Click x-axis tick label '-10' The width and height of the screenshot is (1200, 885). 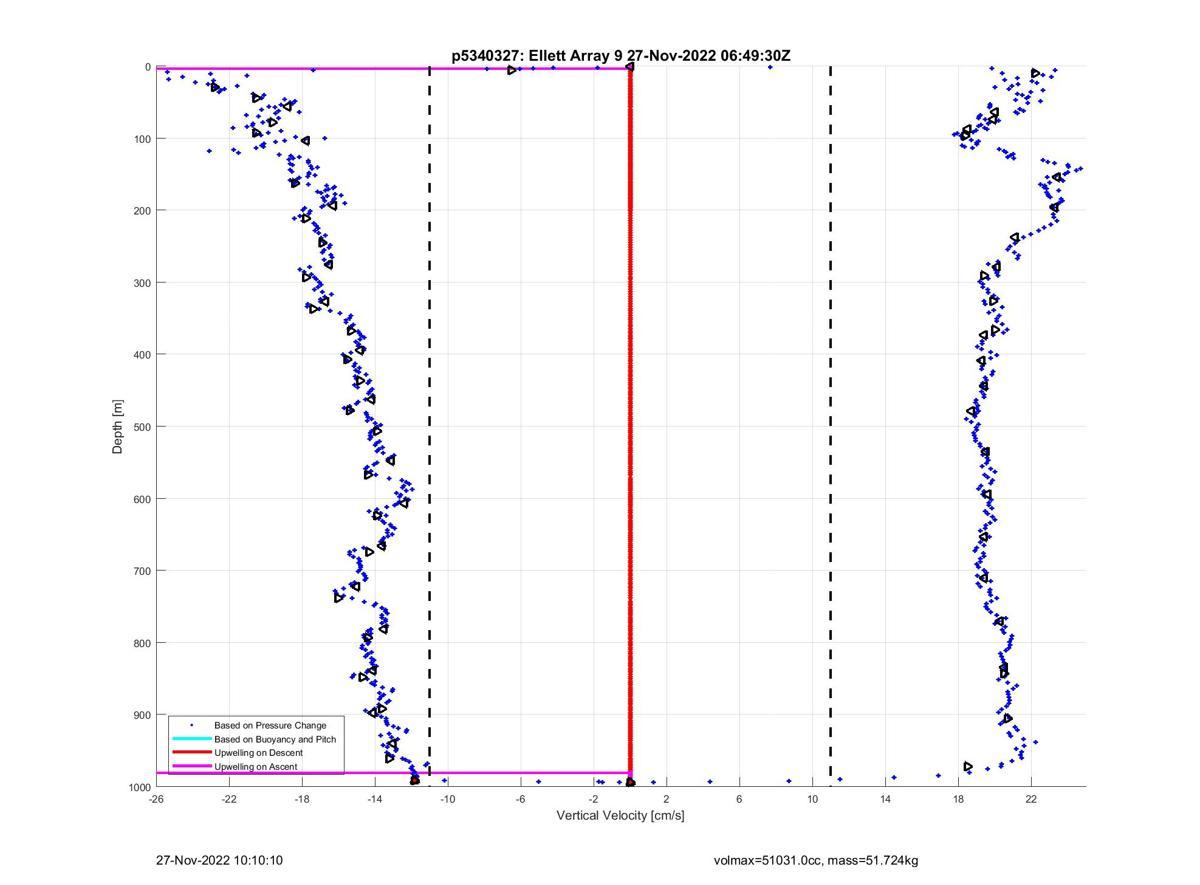(448, 799)
